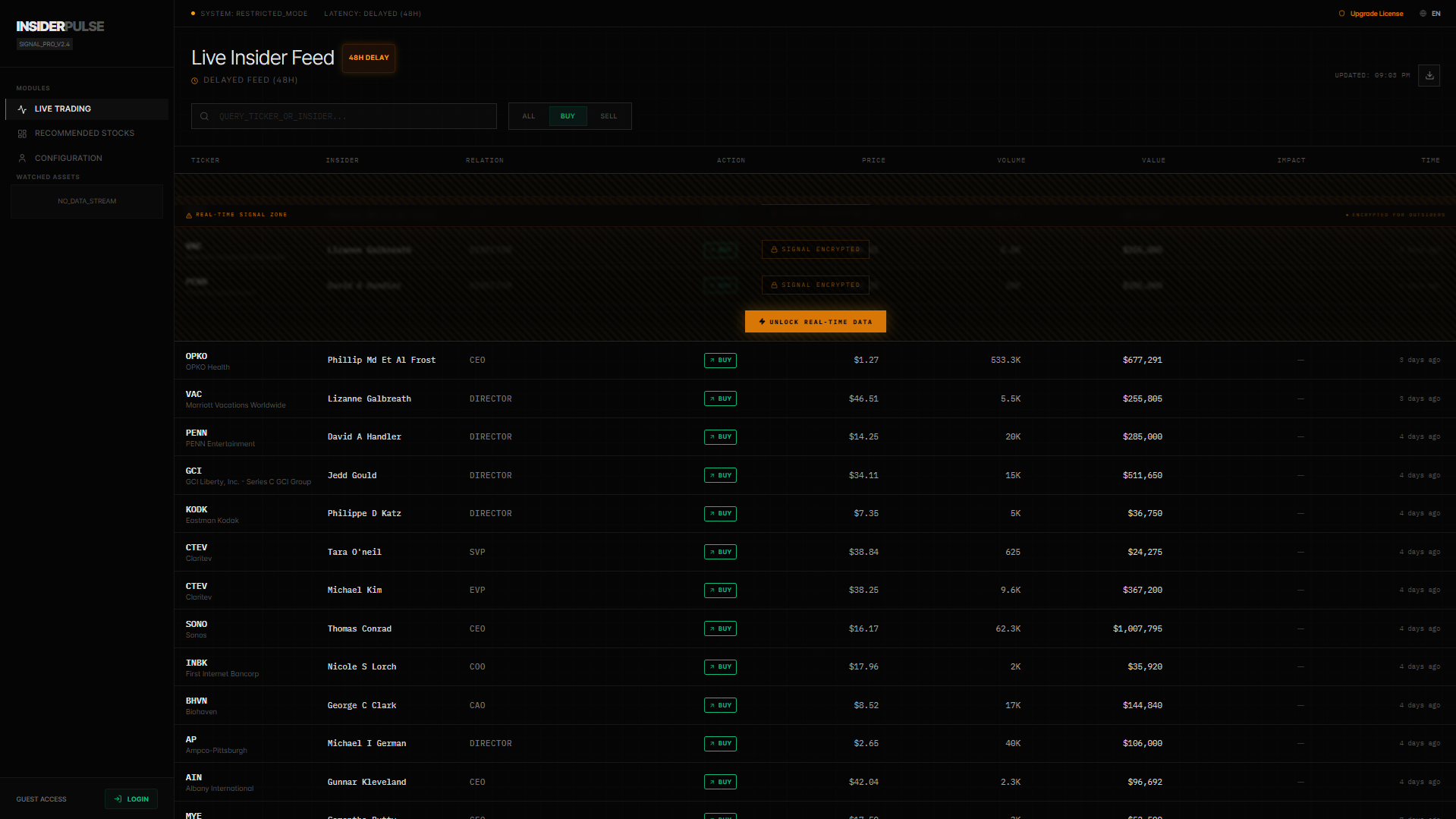Click insider name Michael I German
Screen dimensions: 1456x819
(366, 744)
